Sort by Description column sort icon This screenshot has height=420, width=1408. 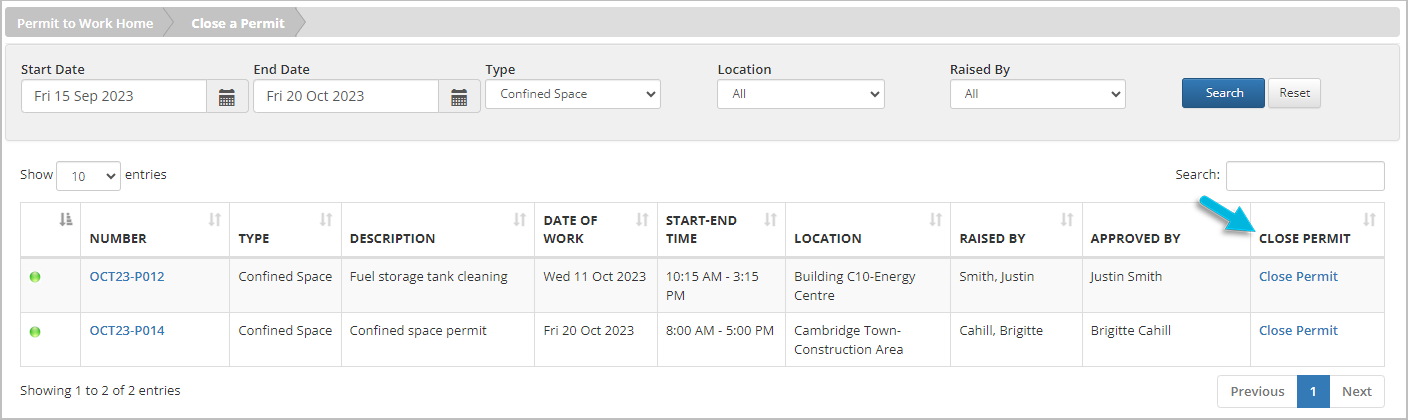point(519,220)
